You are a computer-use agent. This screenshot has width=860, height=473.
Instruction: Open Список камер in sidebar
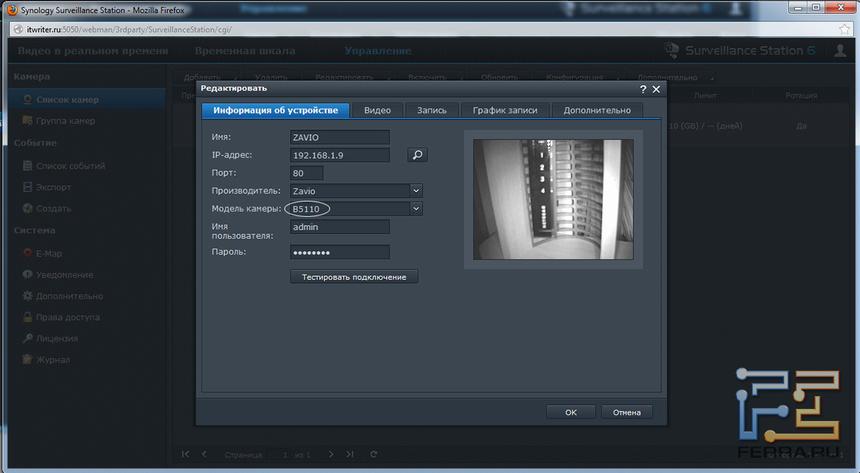pos(67,99)
